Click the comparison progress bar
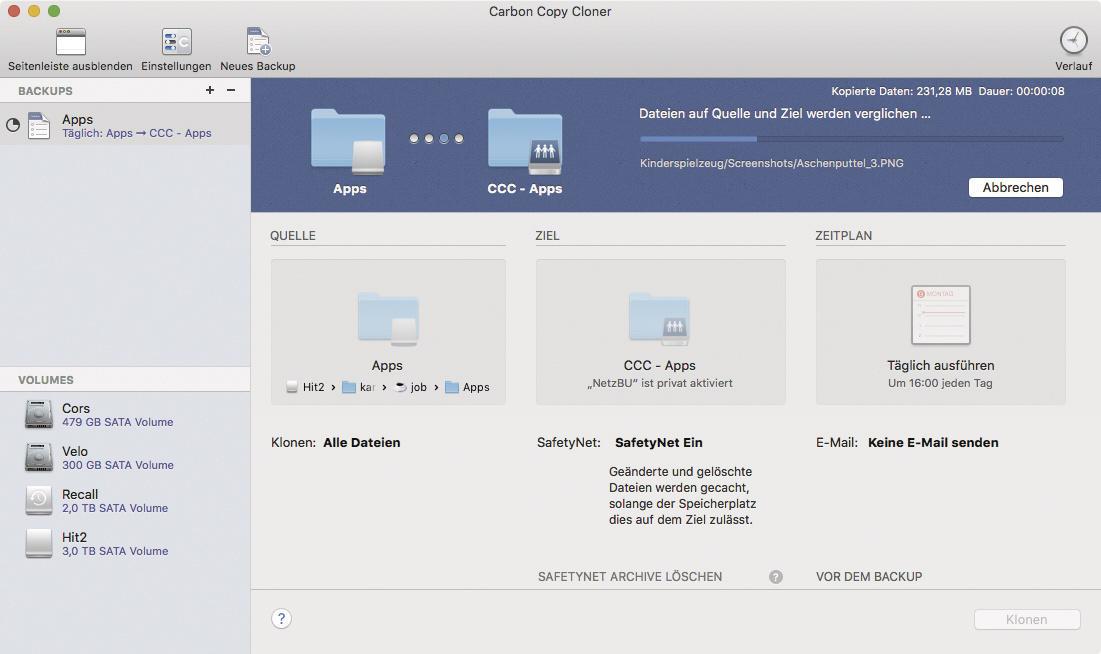1101x654 pixels. [x=851, y=139]
